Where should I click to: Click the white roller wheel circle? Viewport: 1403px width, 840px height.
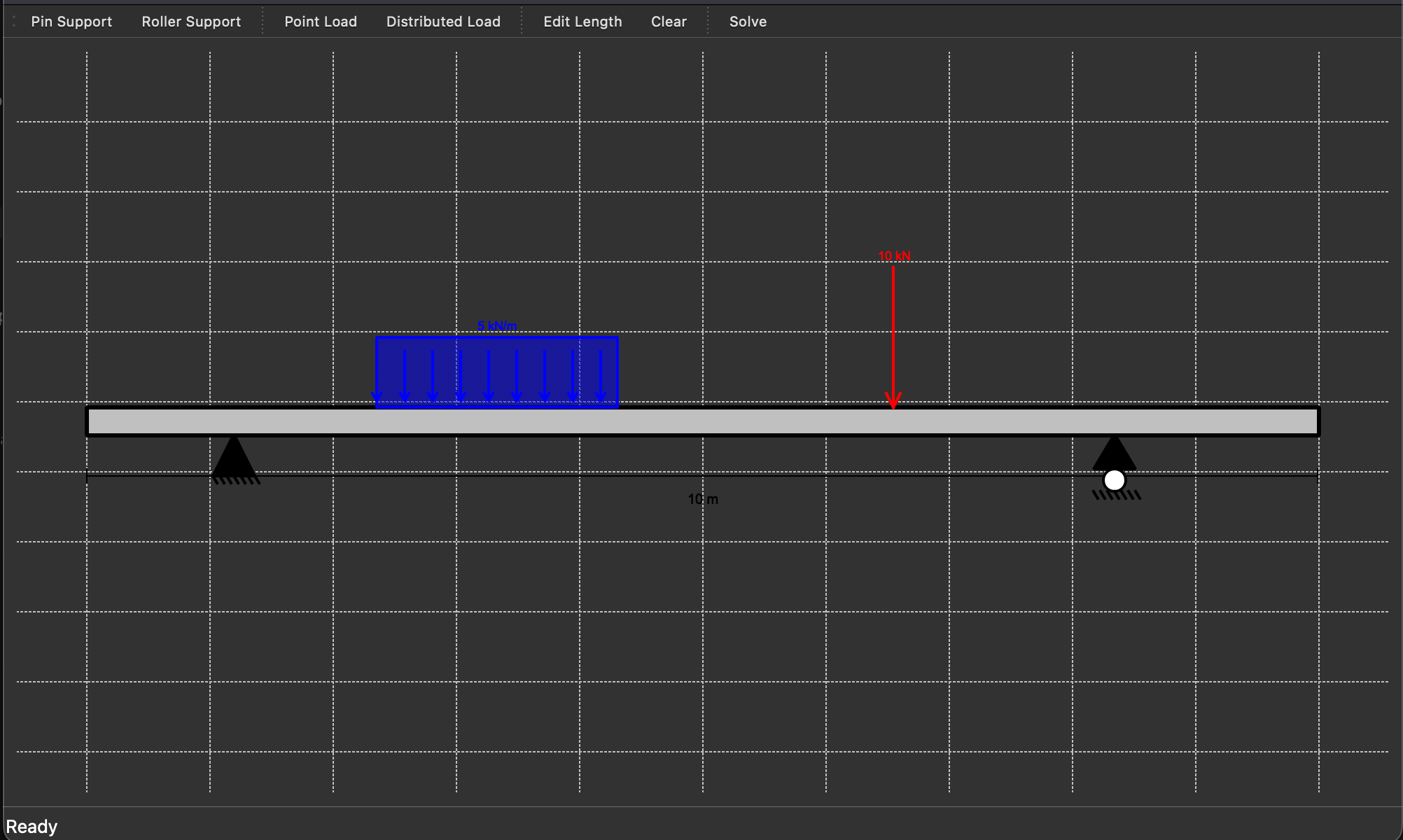(1115, 479)
